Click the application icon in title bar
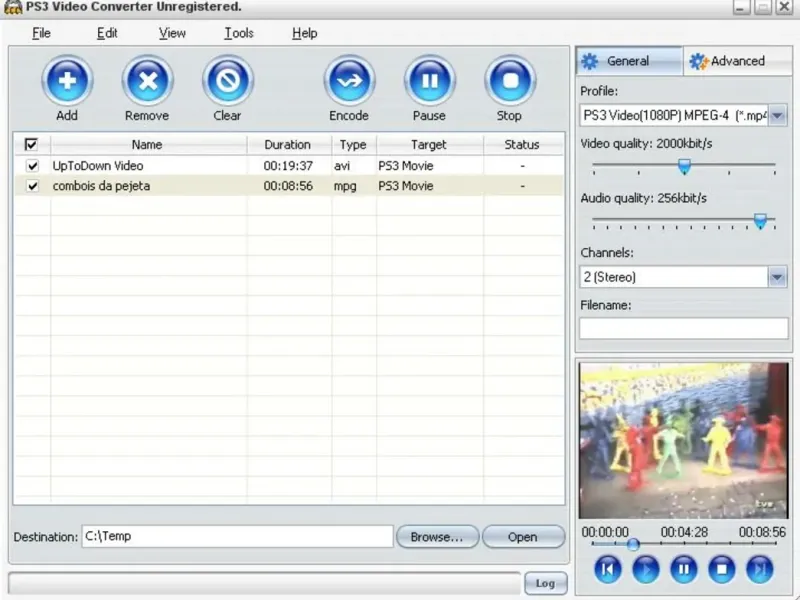This screenshot has width=800, height=600. pos(12,7)
